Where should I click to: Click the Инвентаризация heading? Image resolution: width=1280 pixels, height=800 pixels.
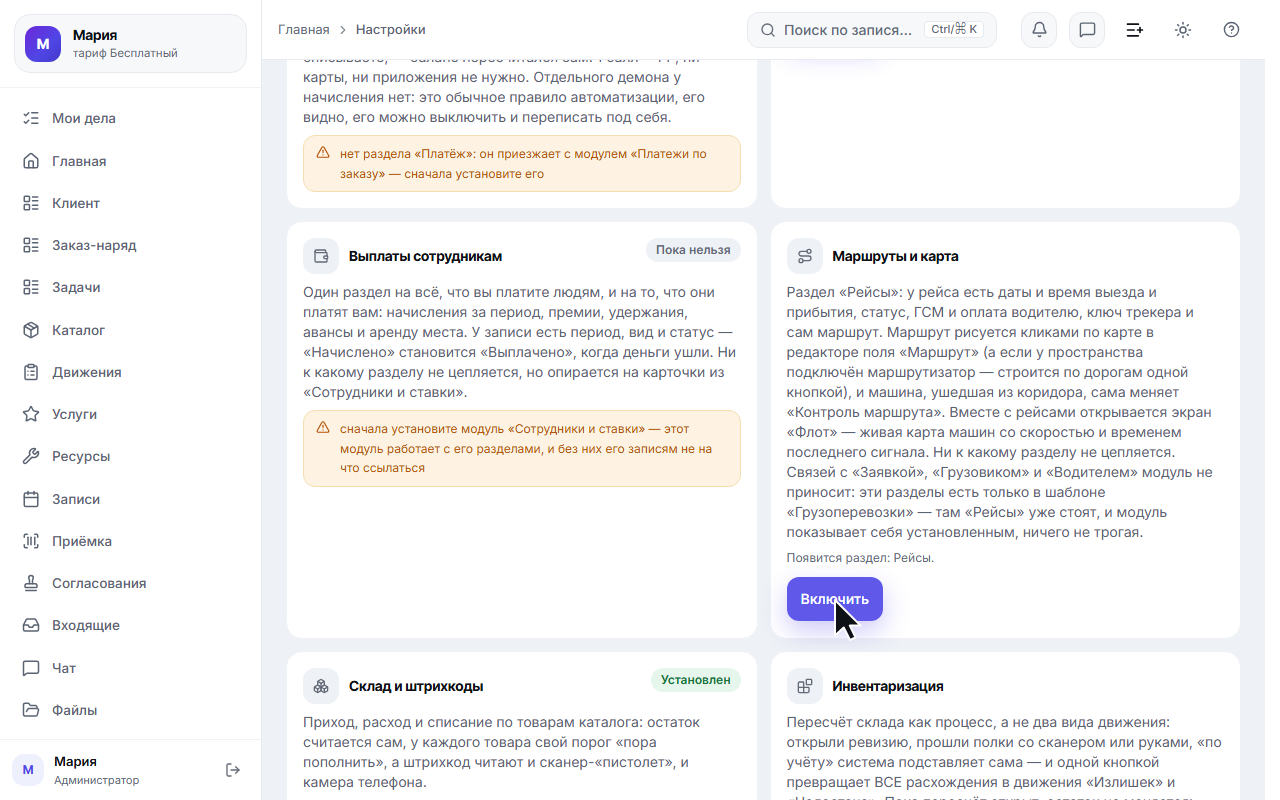pyautogui.click(x=888, y=686)
